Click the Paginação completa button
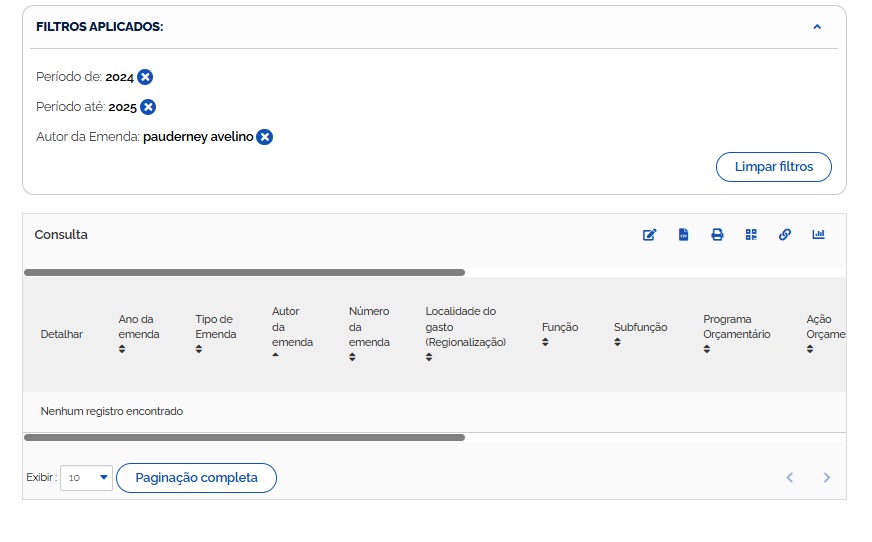Screen dimensions: 872x542 coord(196,478)
